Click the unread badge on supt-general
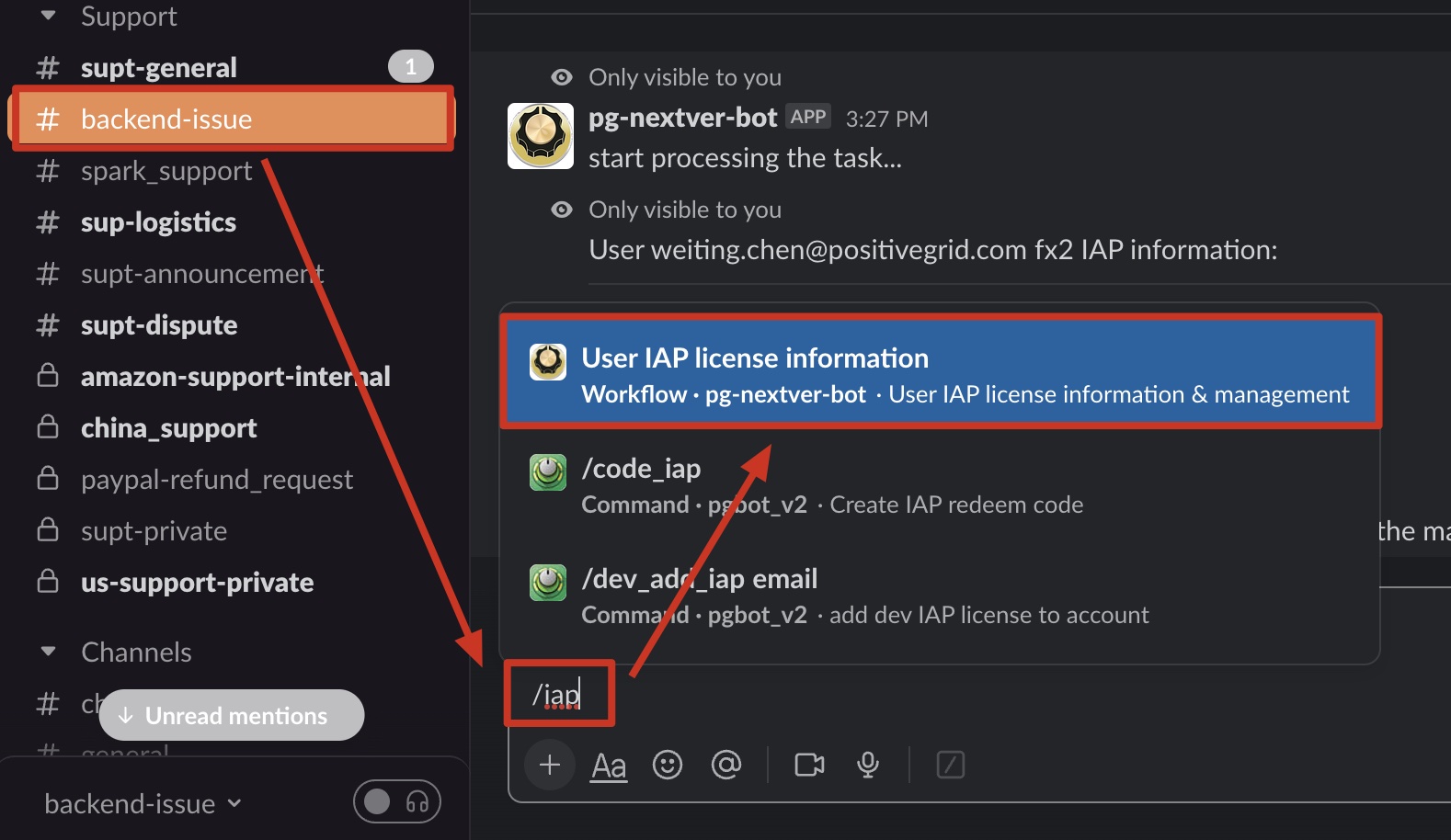The width and height of the screenshot is (1451, 840). pos(410,66)
